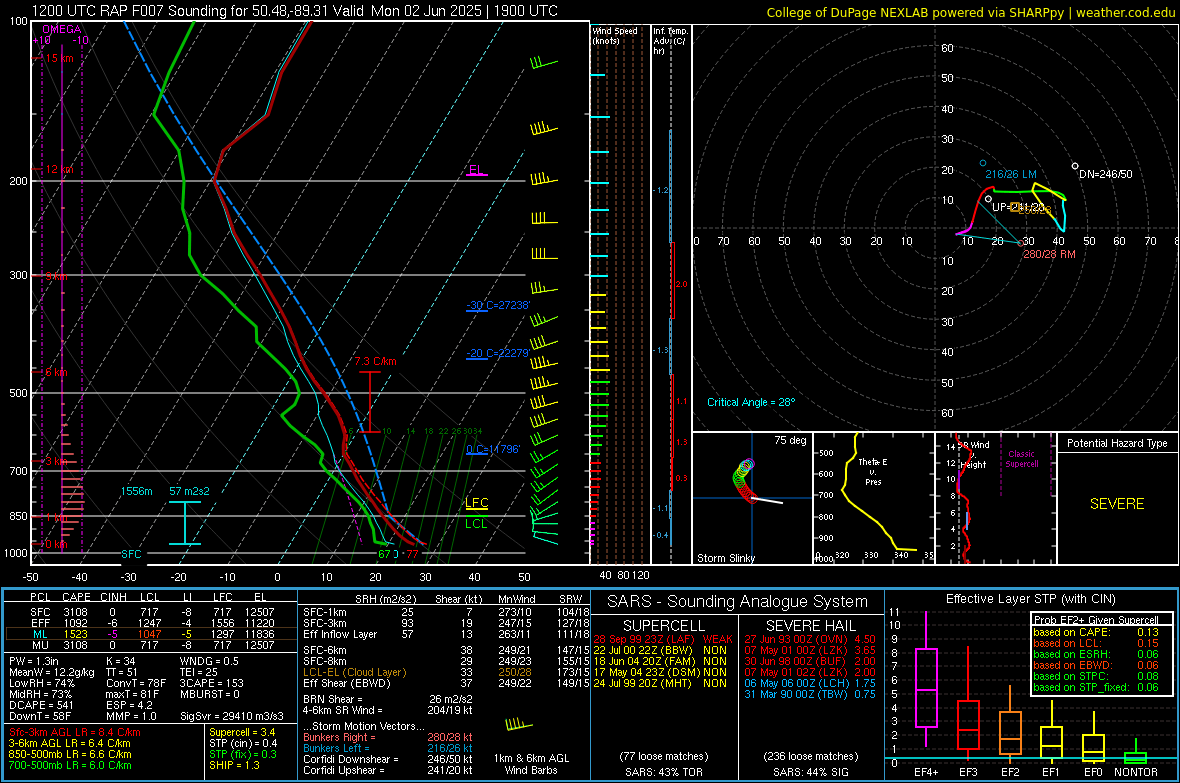Click the 75 deg slinky tilt value
The width and height of the screenshot is (1180, 783).
(790, 440)
